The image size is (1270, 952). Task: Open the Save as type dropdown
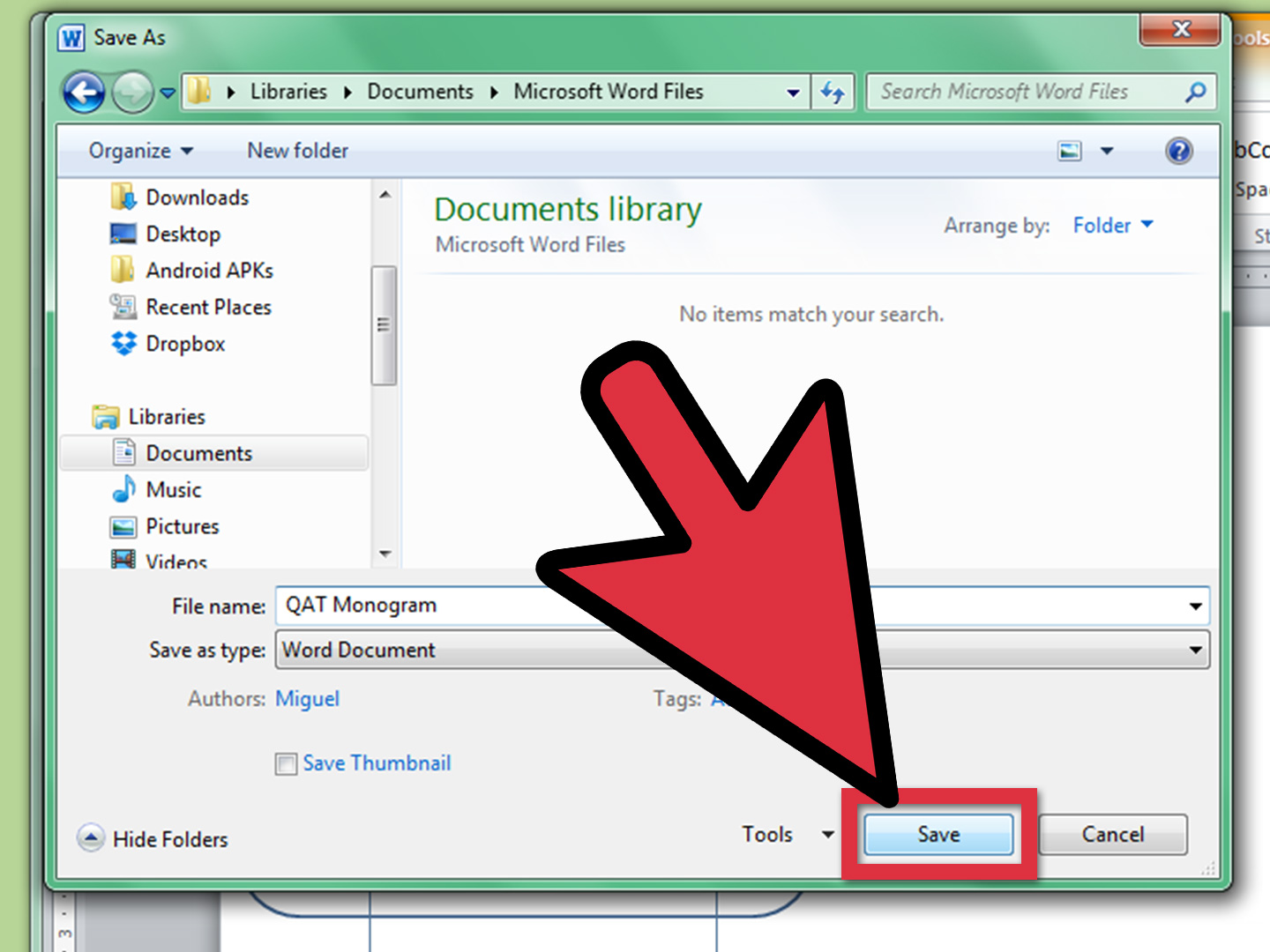click(x=742, y=651)
